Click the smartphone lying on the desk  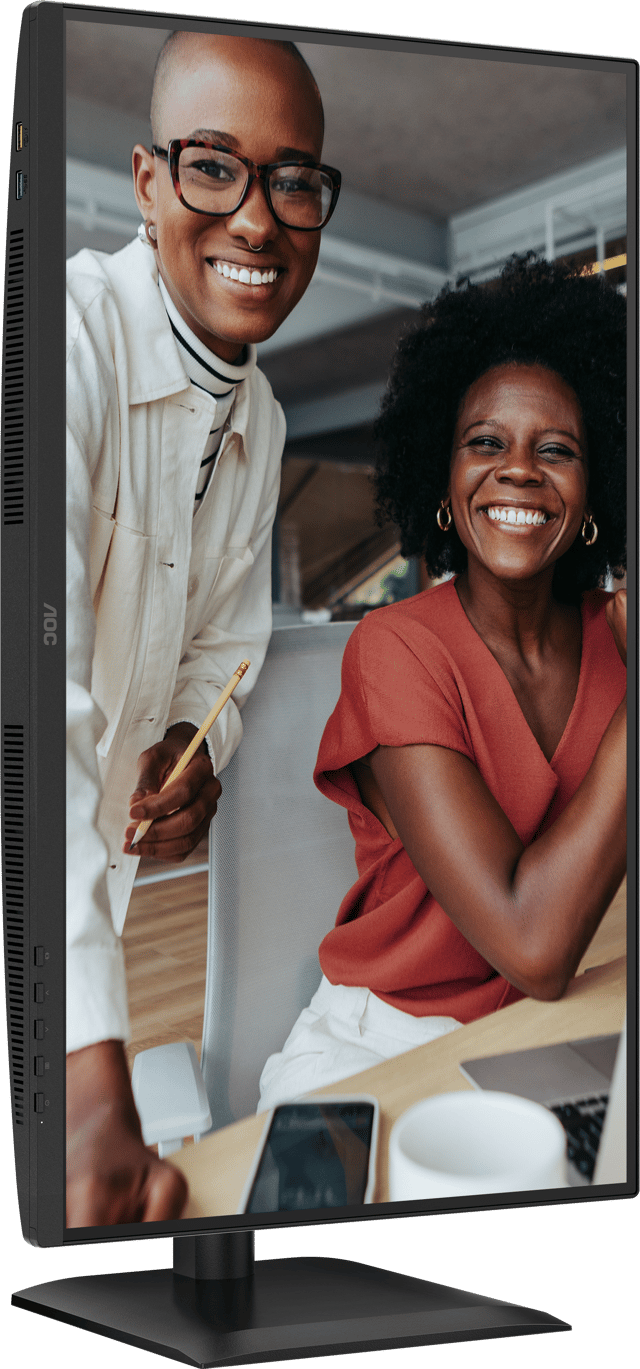point(312,1157)
